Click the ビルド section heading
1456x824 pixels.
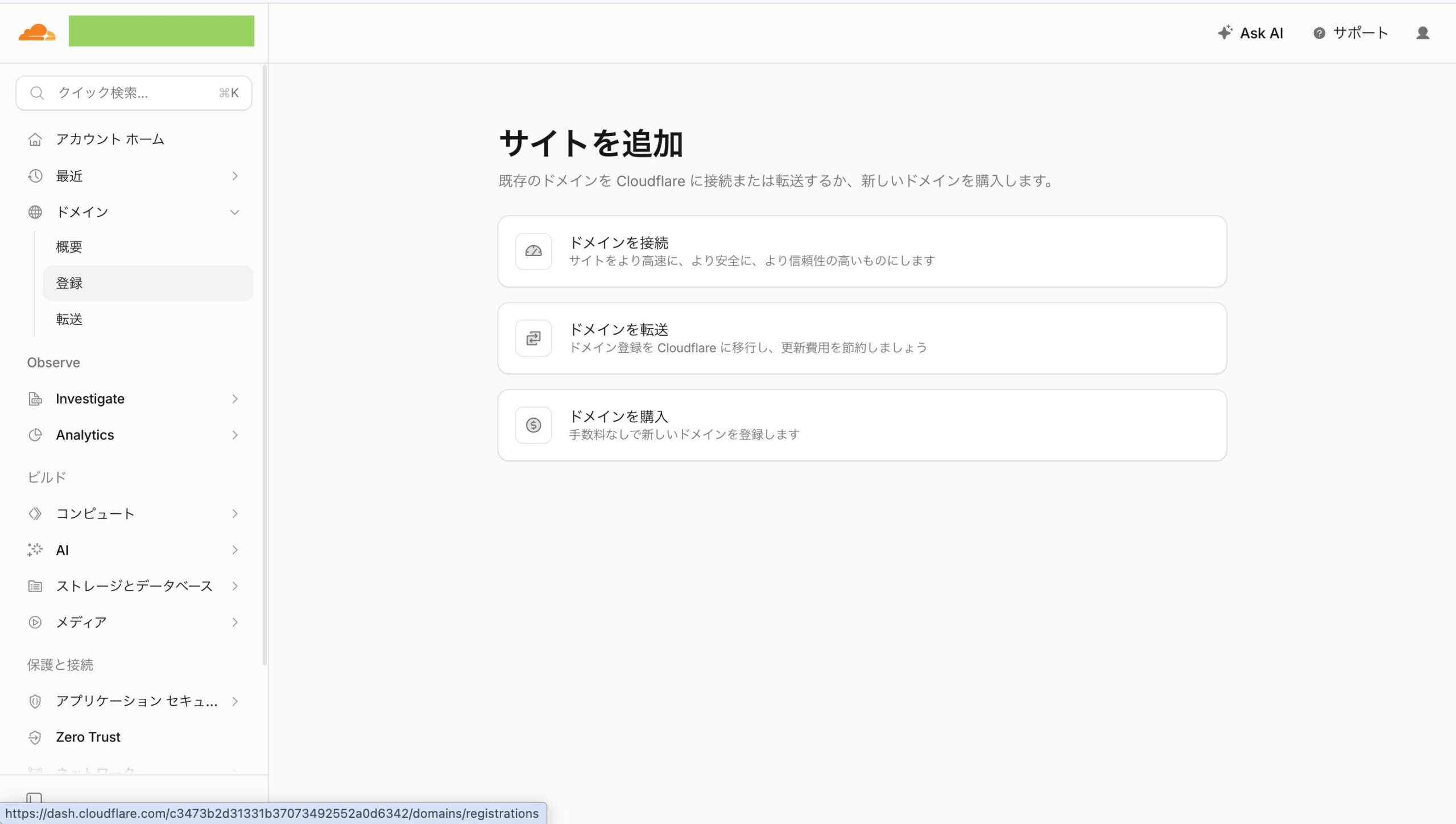click(47, 477)
